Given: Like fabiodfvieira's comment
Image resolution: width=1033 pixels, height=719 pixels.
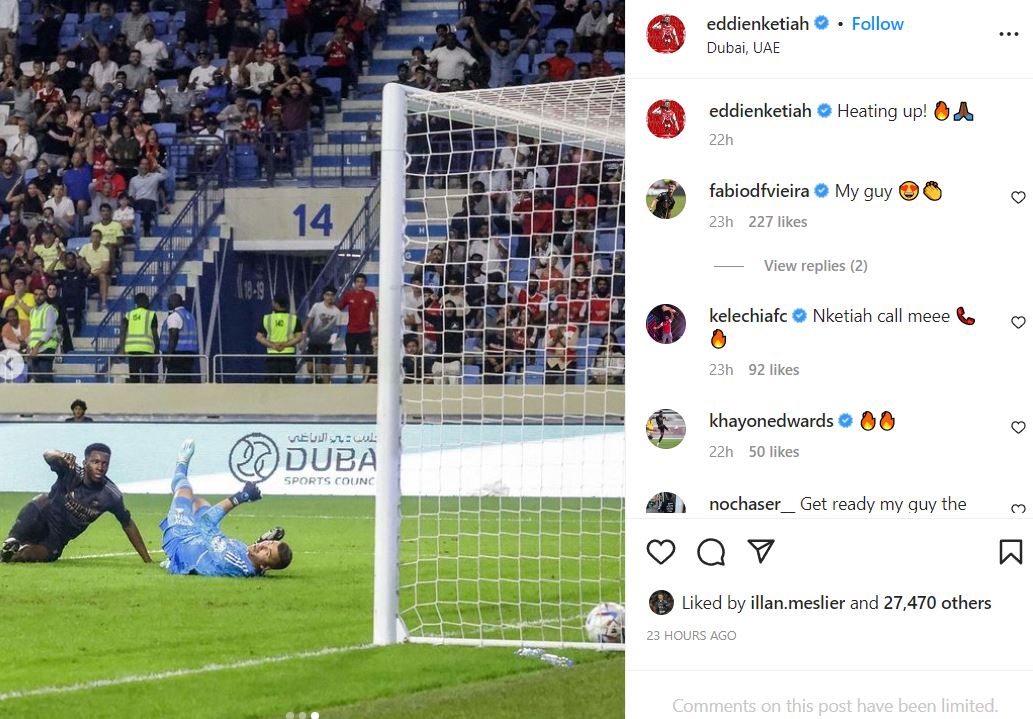Looking at the screenshot, I should click(x=1019, y=197).
